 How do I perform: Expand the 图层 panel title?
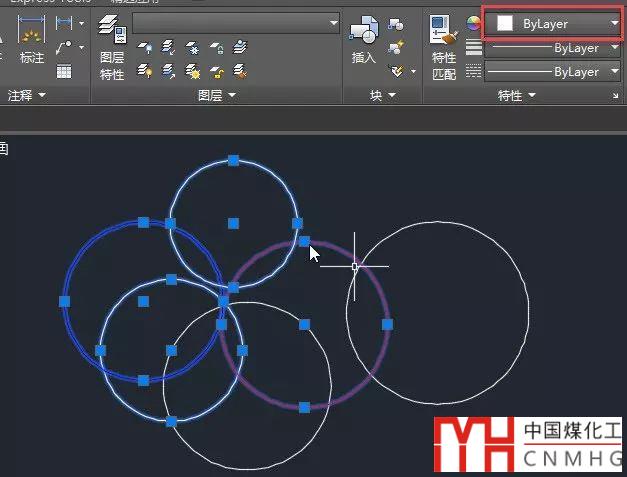point(217,95)
